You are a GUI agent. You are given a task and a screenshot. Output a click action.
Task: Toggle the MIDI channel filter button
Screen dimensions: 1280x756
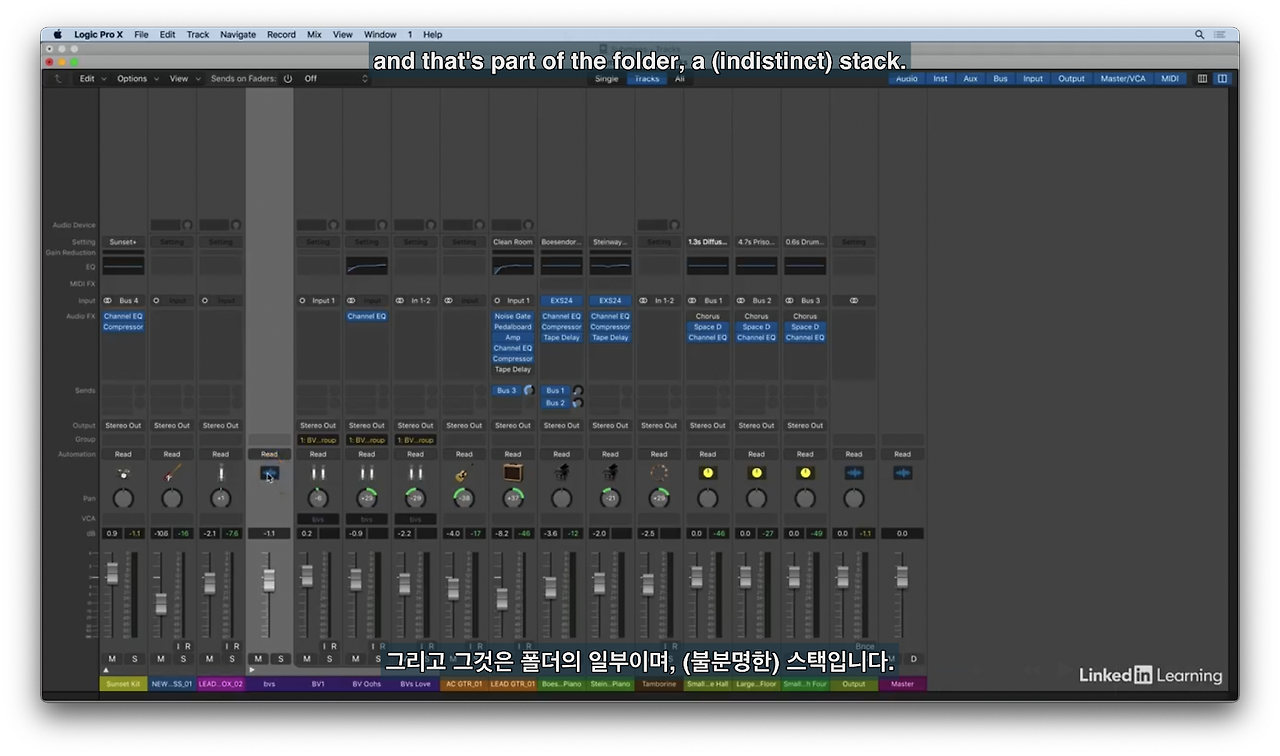(x=1170, y=79)
